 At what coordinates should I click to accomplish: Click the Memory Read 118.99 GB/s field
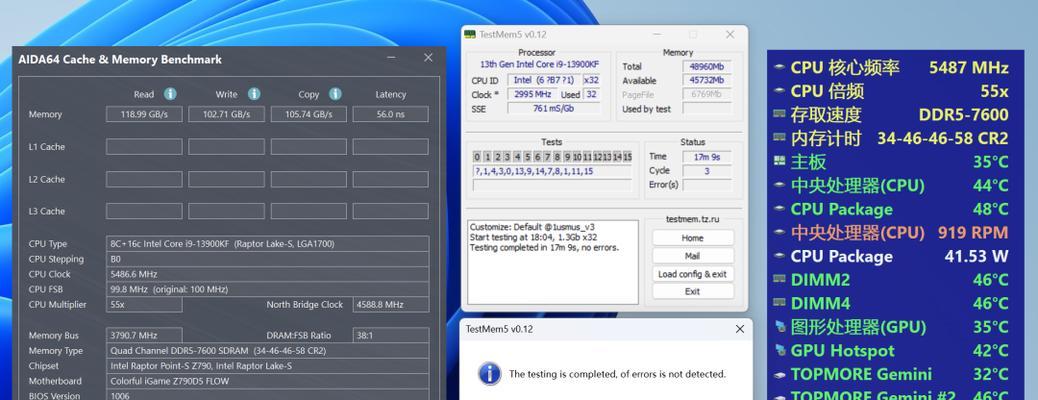[144, 114]
